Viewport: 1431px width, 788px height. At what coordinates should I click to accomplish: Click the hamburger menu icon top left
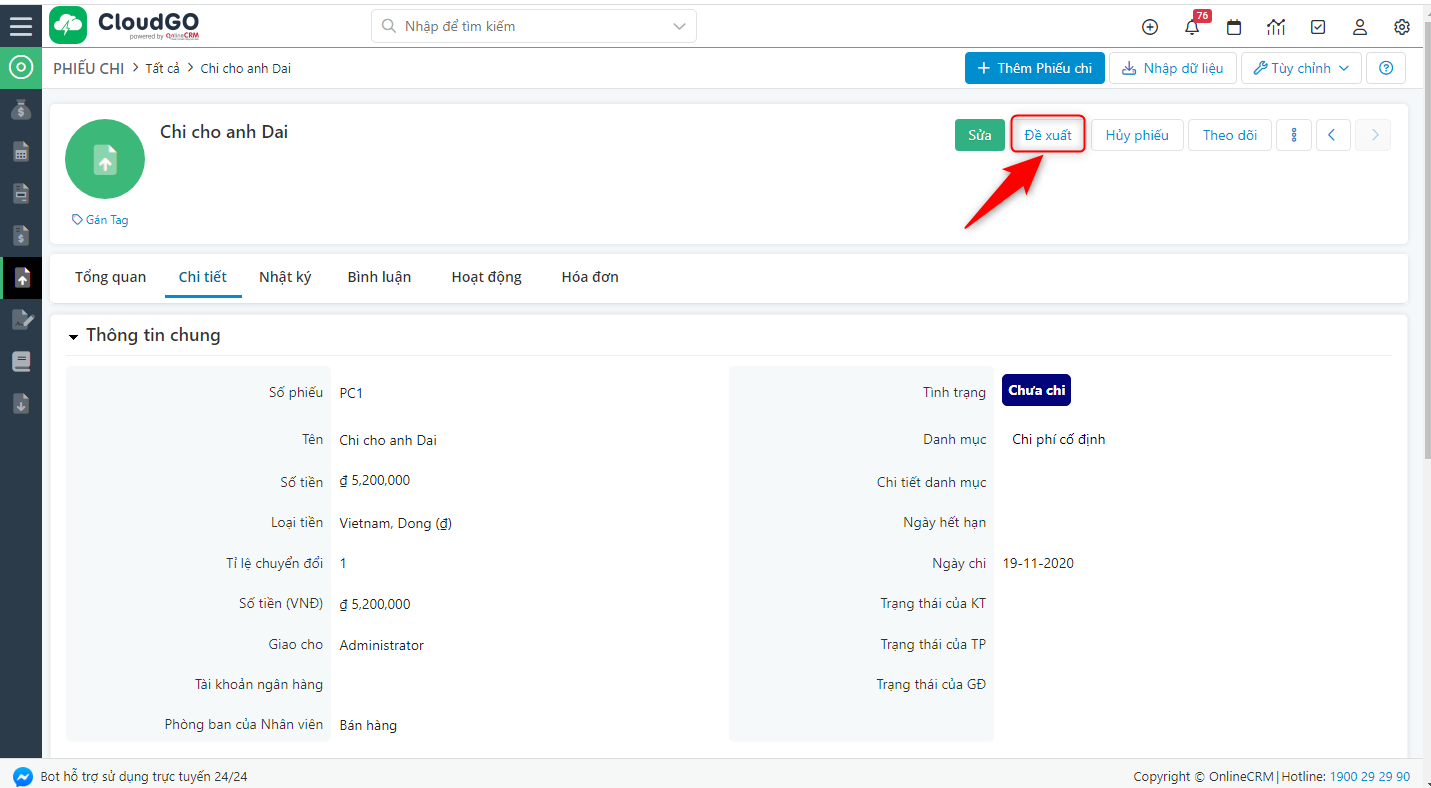20,25
